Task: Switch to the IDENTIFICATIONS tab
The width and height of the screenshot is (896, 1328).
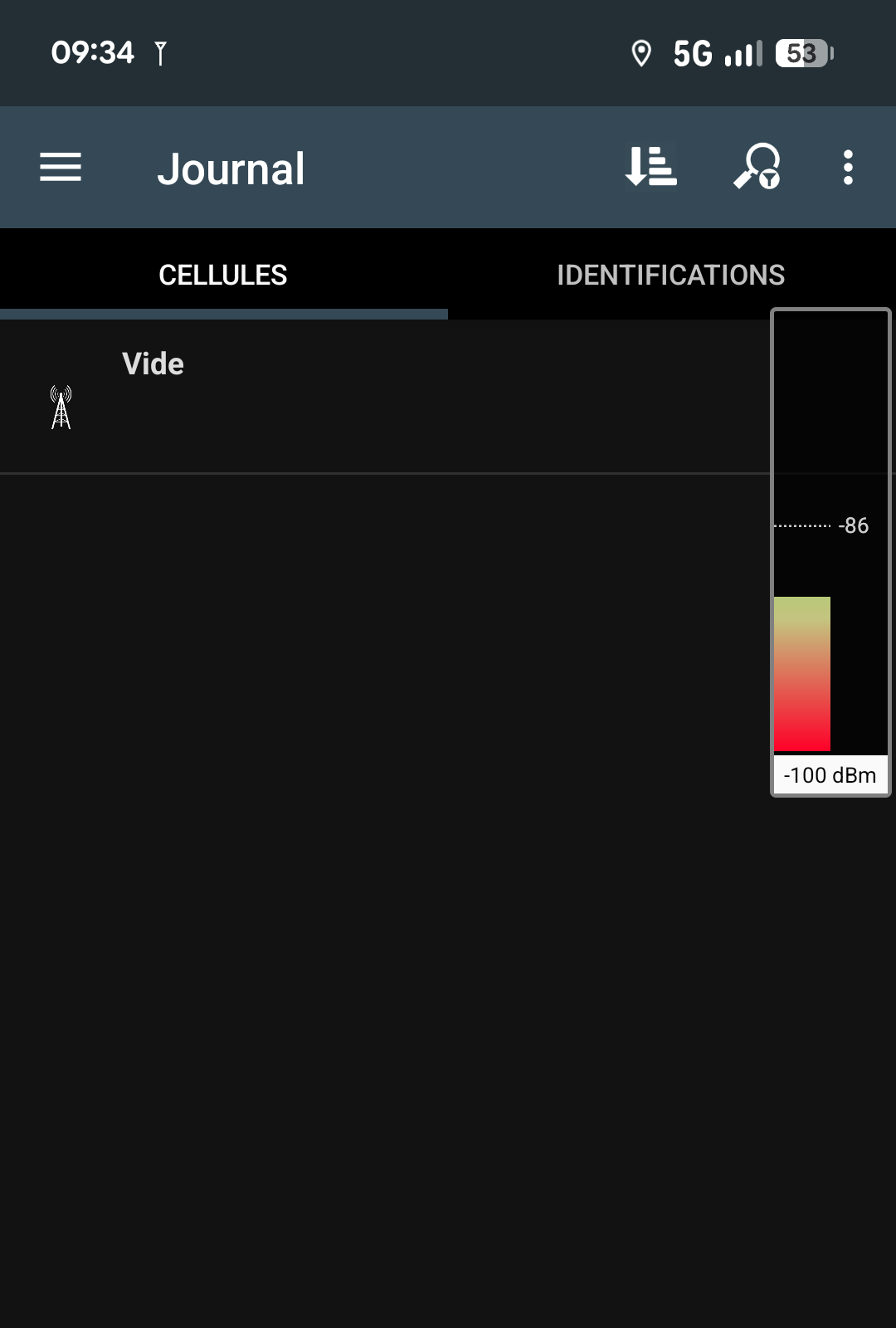Action: (670, 275)
